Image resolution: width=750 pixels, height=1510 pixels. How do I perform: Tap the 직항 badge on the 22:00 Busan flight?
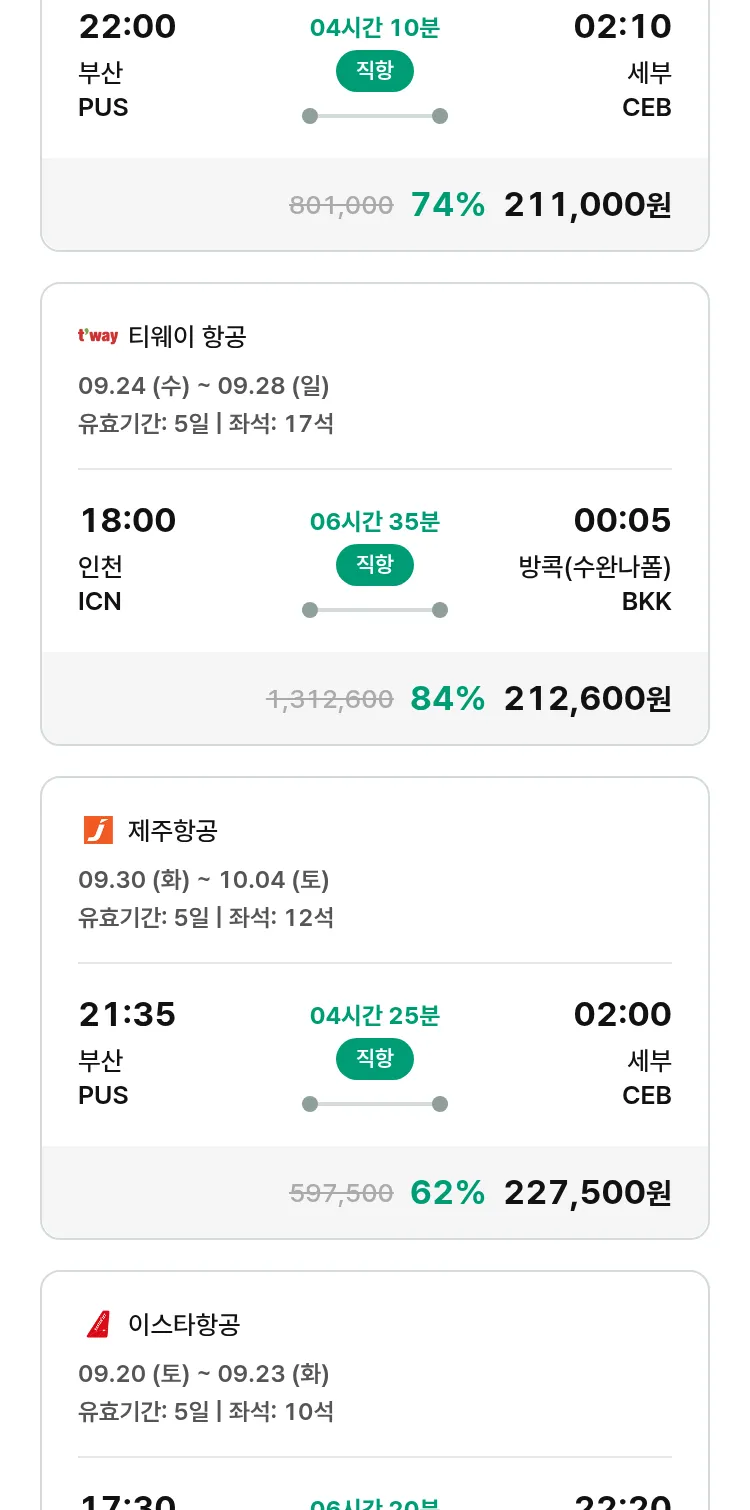[x=374, y=71]
